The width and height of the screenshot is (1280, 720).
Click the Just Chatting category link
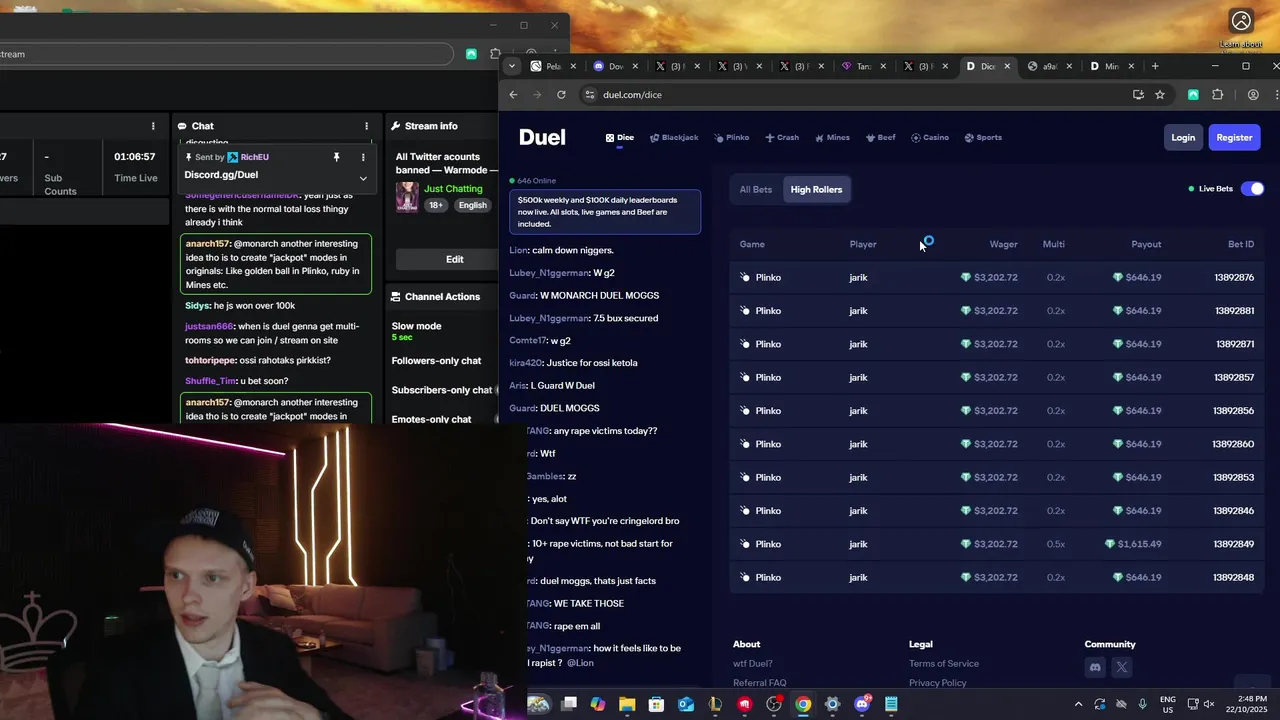pyautogui.click(x=453, y=188)
